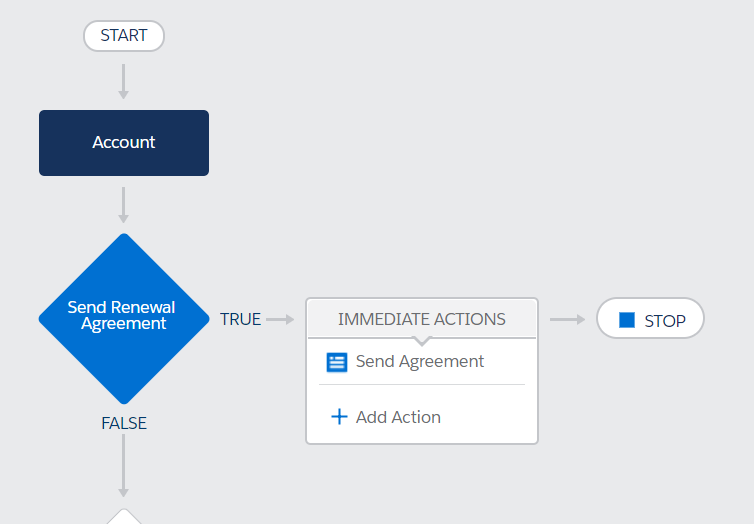Click the plus icon beside Add Action
754x524 pixels.
[x=339, y=417]
